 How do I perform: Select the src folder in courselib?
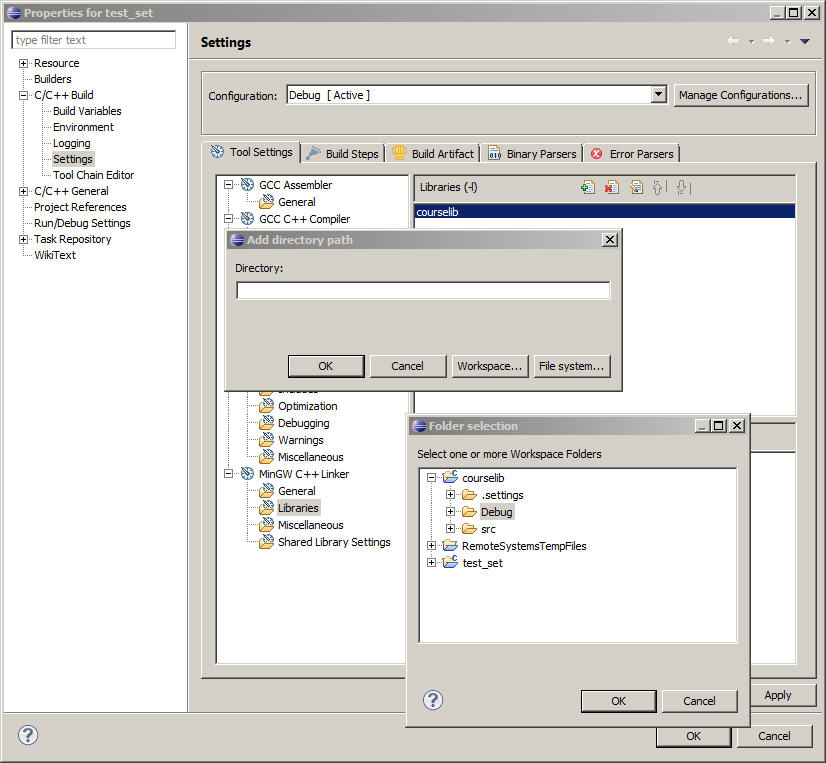coord(487,529)
